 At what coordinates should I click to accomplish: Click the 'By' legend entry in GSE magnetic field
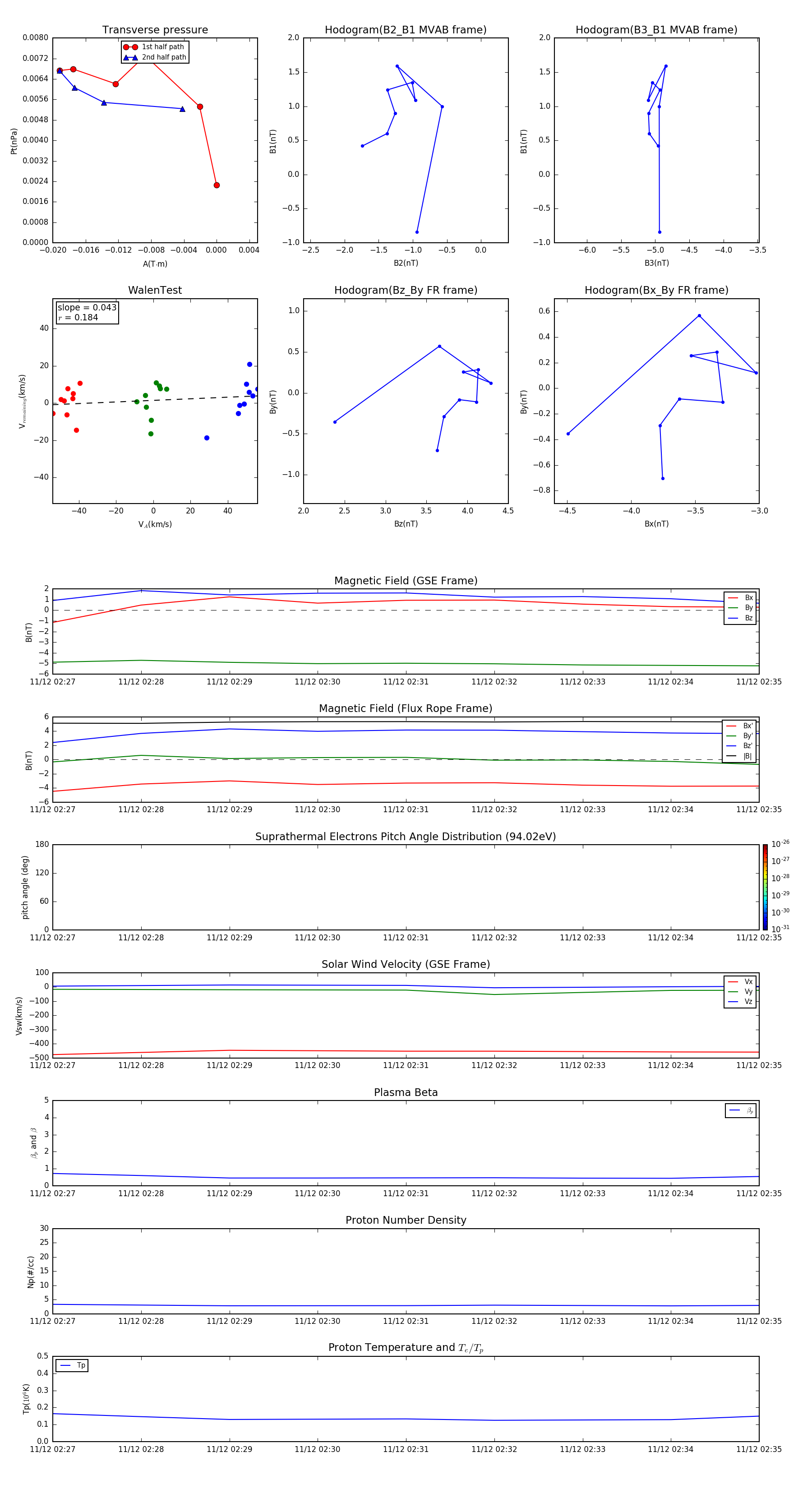740,607
